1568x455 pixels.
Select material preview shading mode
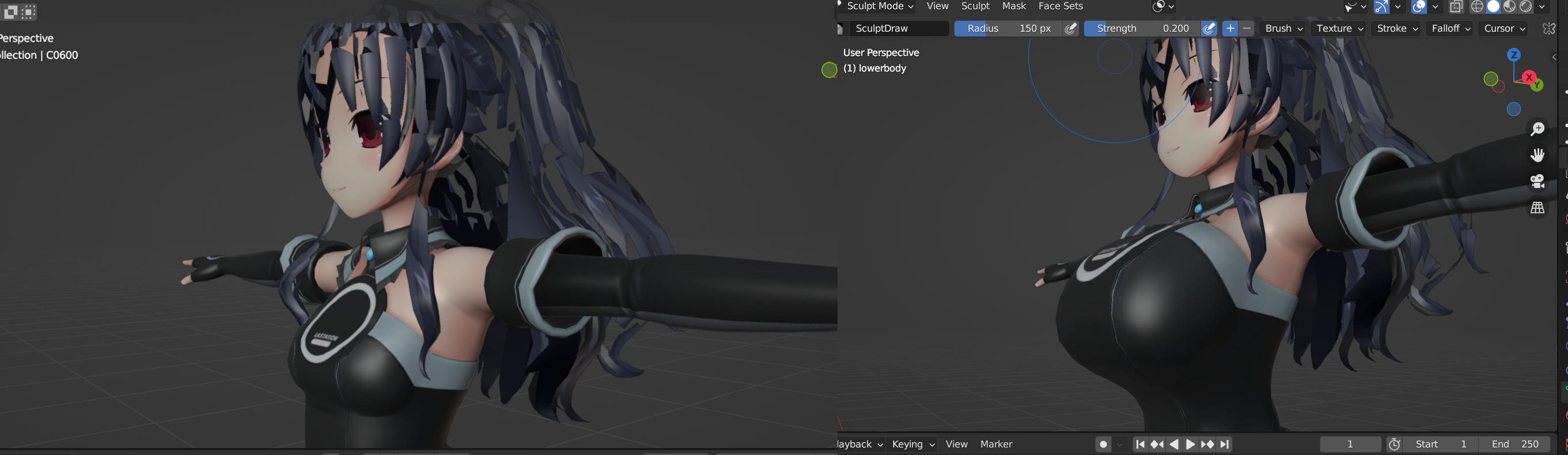(x=1510, y=7)
